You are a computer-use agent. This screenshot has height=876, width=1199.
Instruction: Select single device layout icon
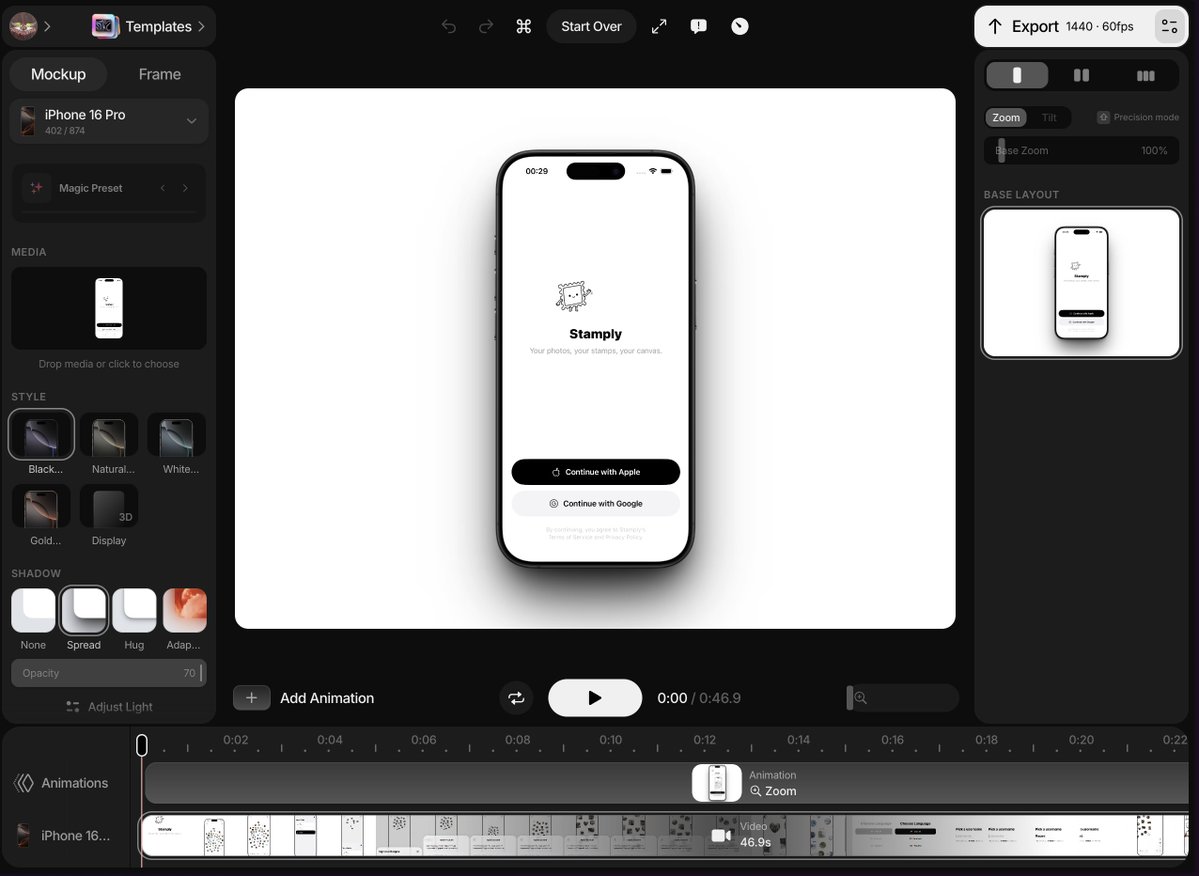point(1017,75)
